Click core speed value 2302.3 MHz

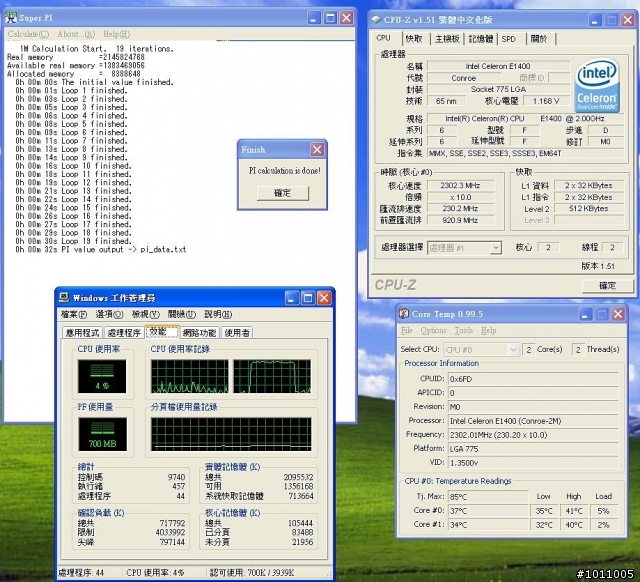click(460, 186)
